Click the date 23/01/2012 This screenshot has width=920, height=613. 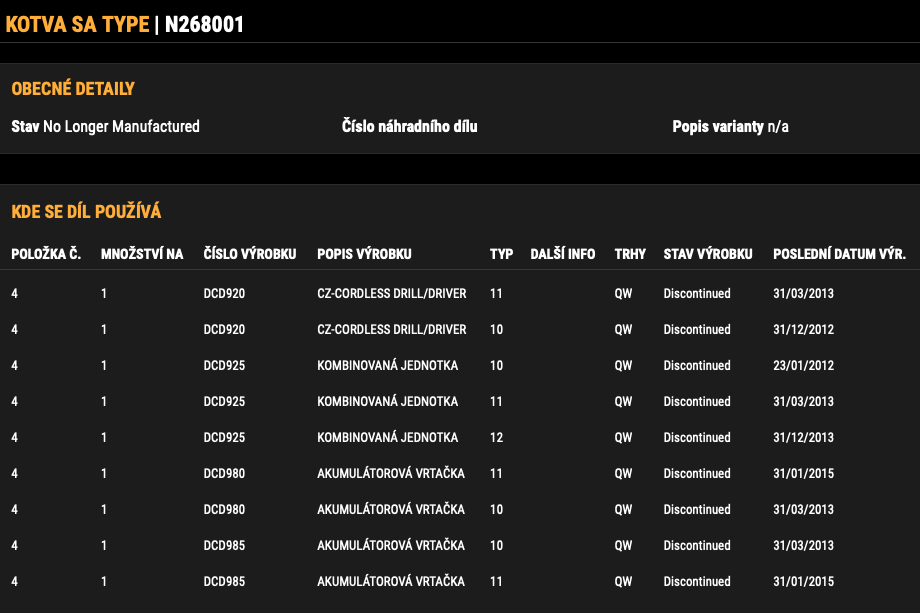pos(803,365)
